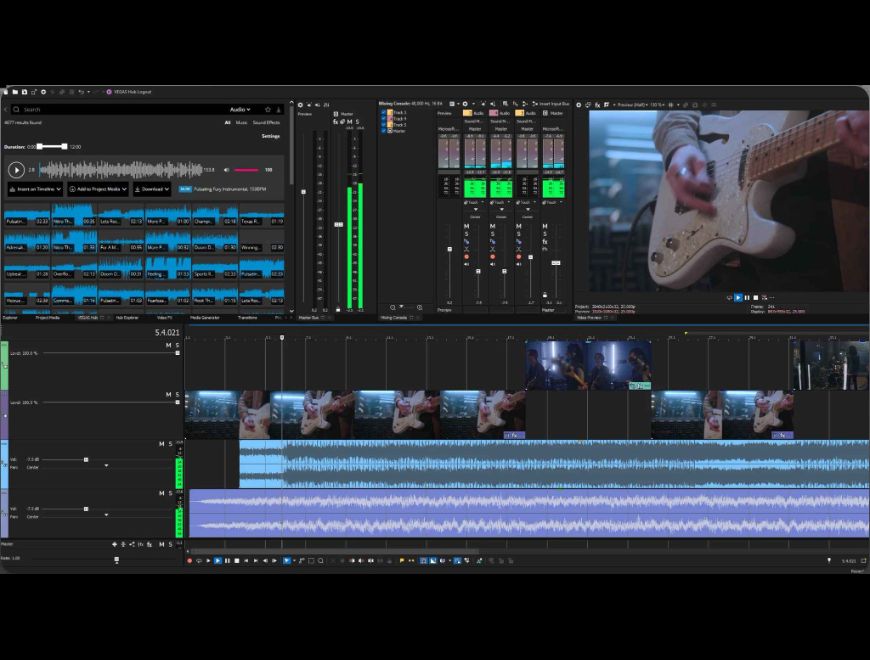Stop playback on timeline transport bar
870x660 pixels.
(x=237, y=561)
